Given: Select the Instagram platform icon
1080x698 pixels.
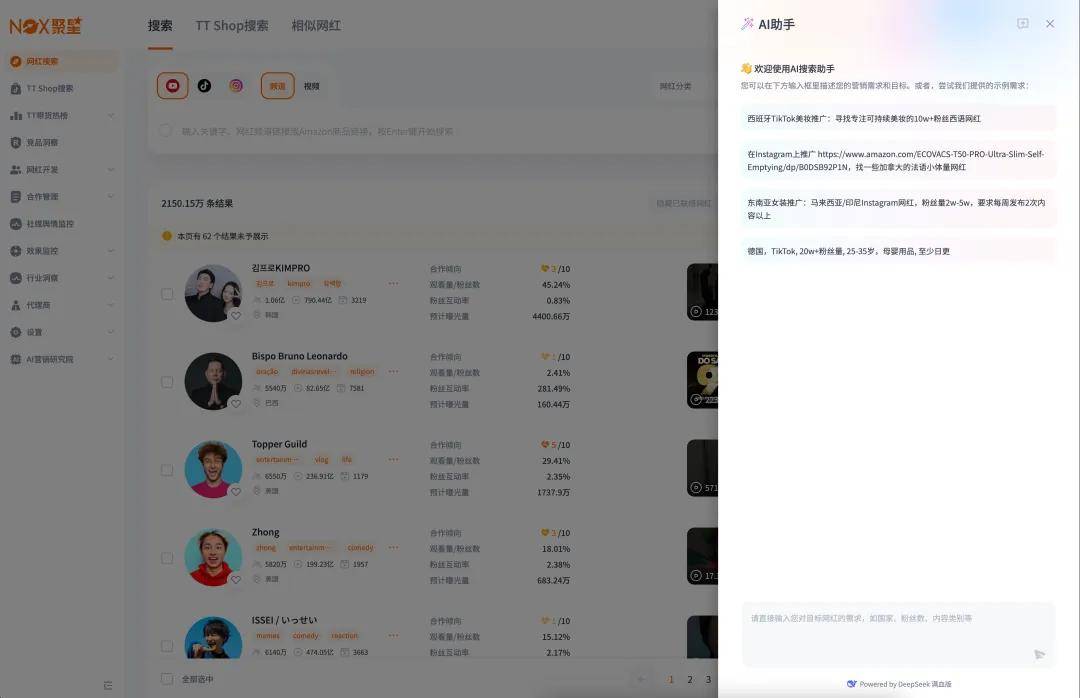Looking at the screenshot, I should (x=236, y=86).
